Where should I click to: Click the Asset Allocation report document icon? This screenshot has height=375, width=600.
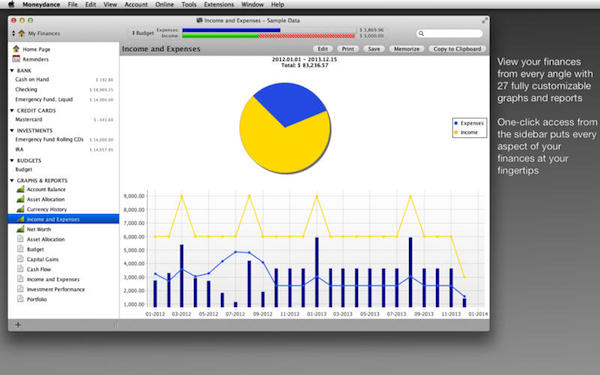tap(20, 239)
